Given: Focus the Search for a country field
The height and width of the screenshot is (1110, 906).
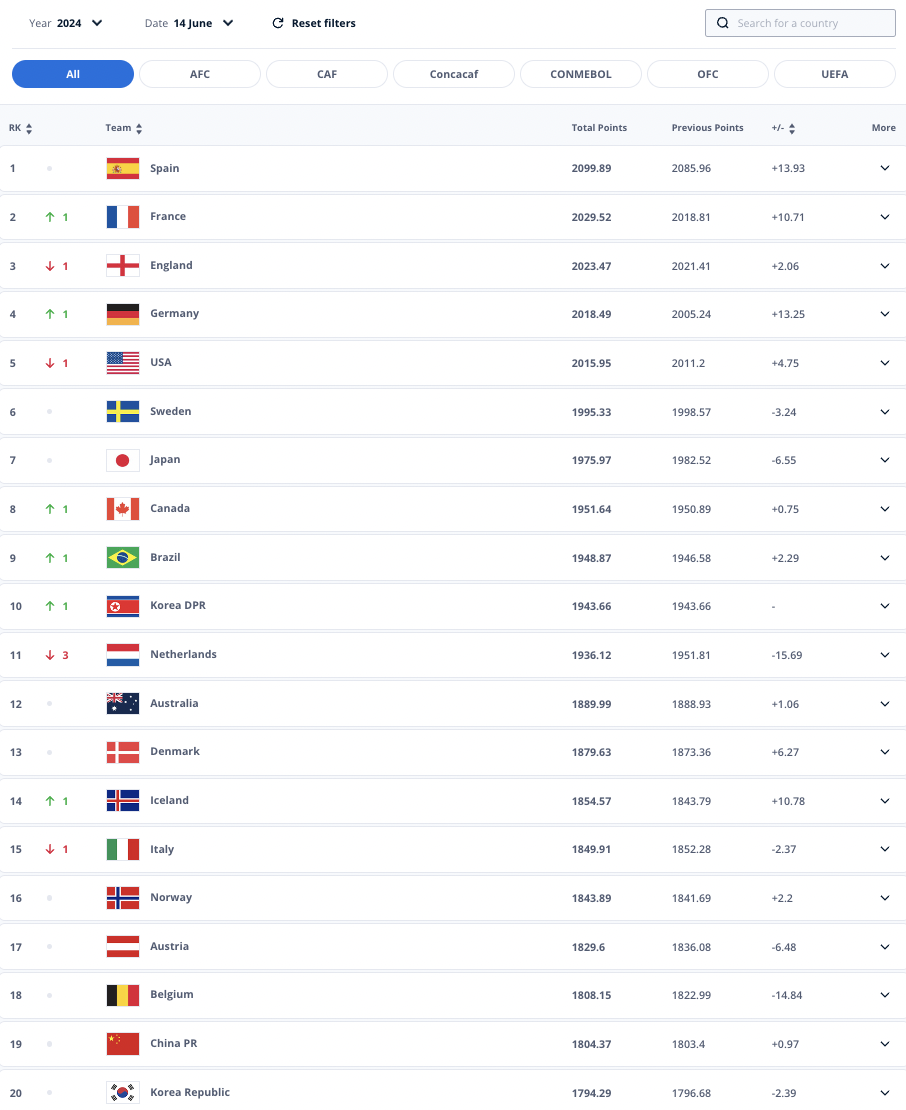Looking at the screenshot, I should coord(801,23).
